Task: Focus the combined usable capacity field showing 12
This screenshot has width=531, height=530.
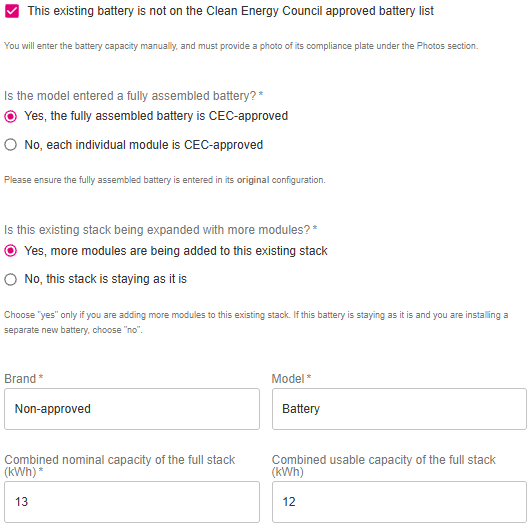Action: [x=399, y=502]
